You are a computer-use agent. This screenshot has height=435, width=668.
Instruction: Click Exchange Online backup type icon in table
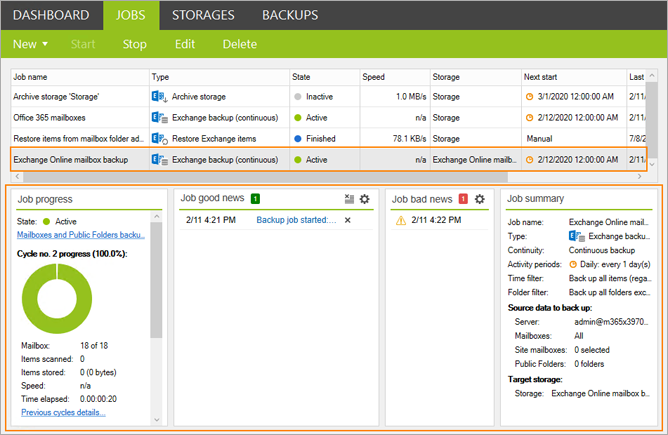pos(159,160)
